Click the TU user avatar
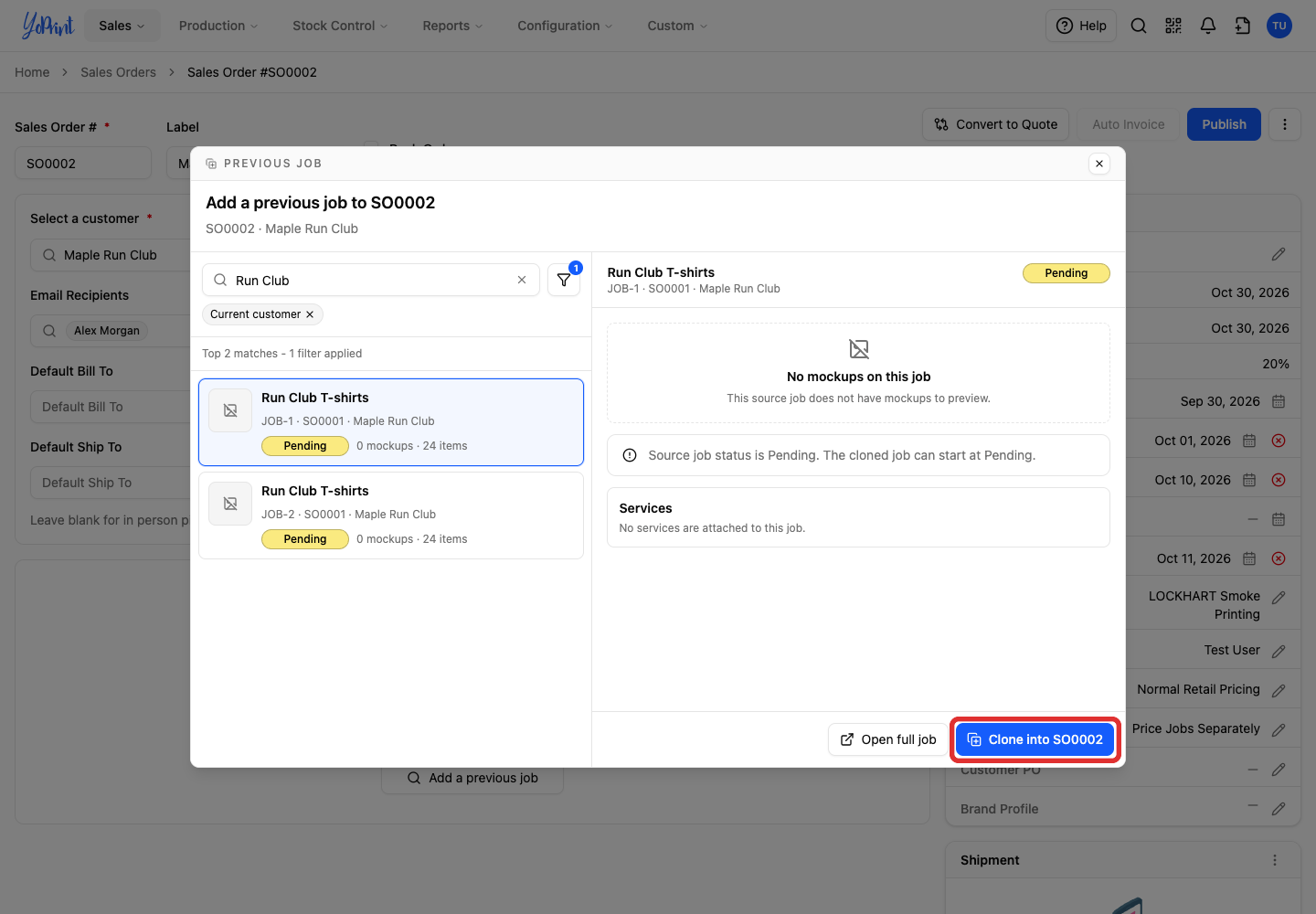Viewport: 1316px width, 914px height. tap(1279, 26)
